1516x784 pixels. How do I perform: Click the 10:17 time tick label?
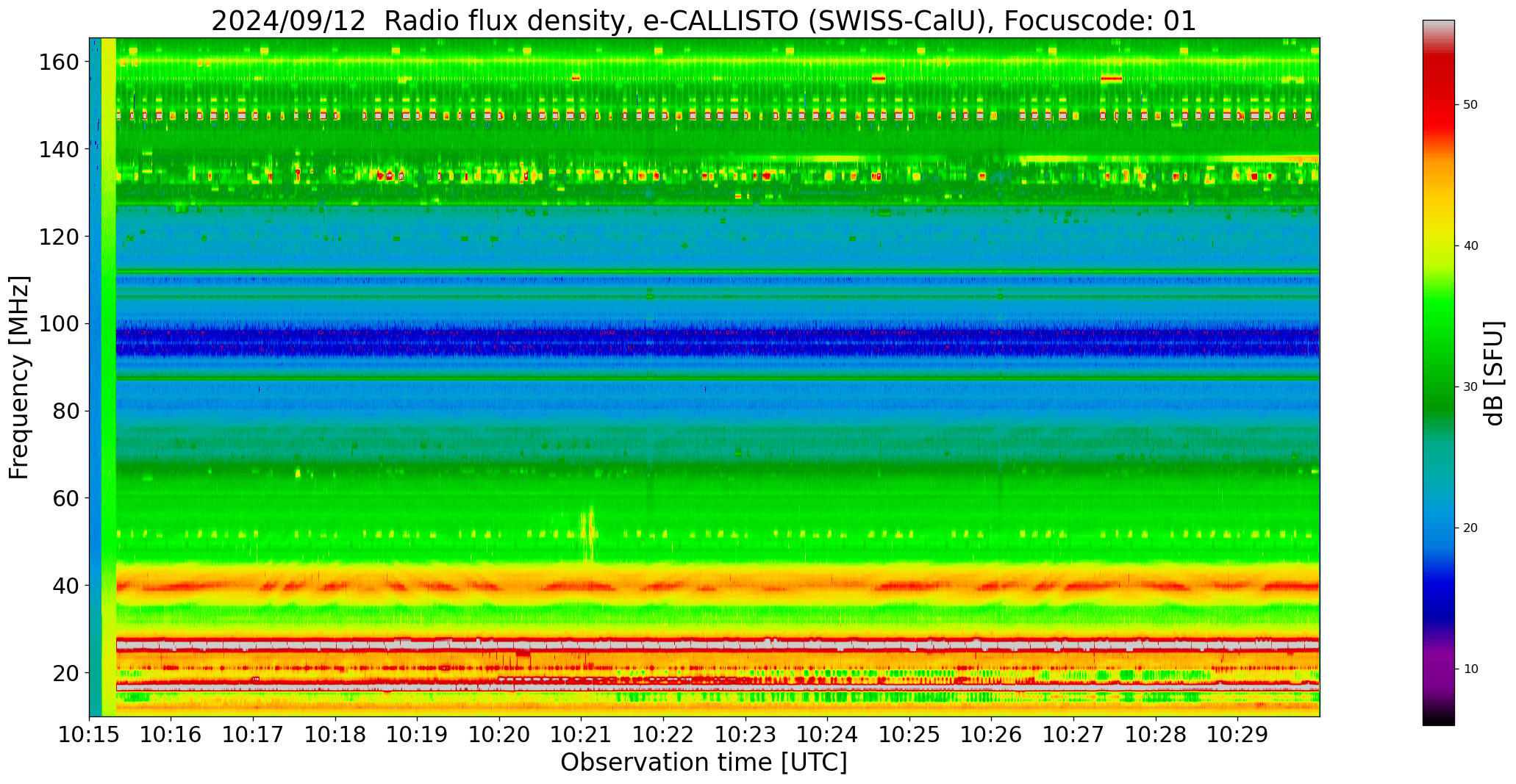[254, 735]
